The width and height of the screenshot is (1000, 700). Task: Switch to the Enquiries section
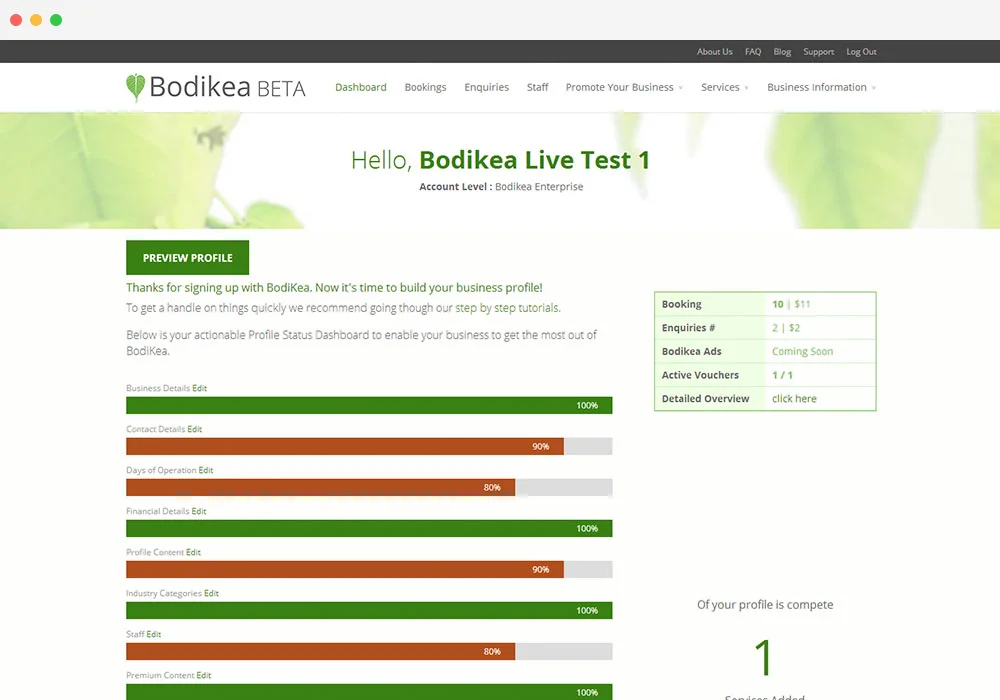point(486,87)
